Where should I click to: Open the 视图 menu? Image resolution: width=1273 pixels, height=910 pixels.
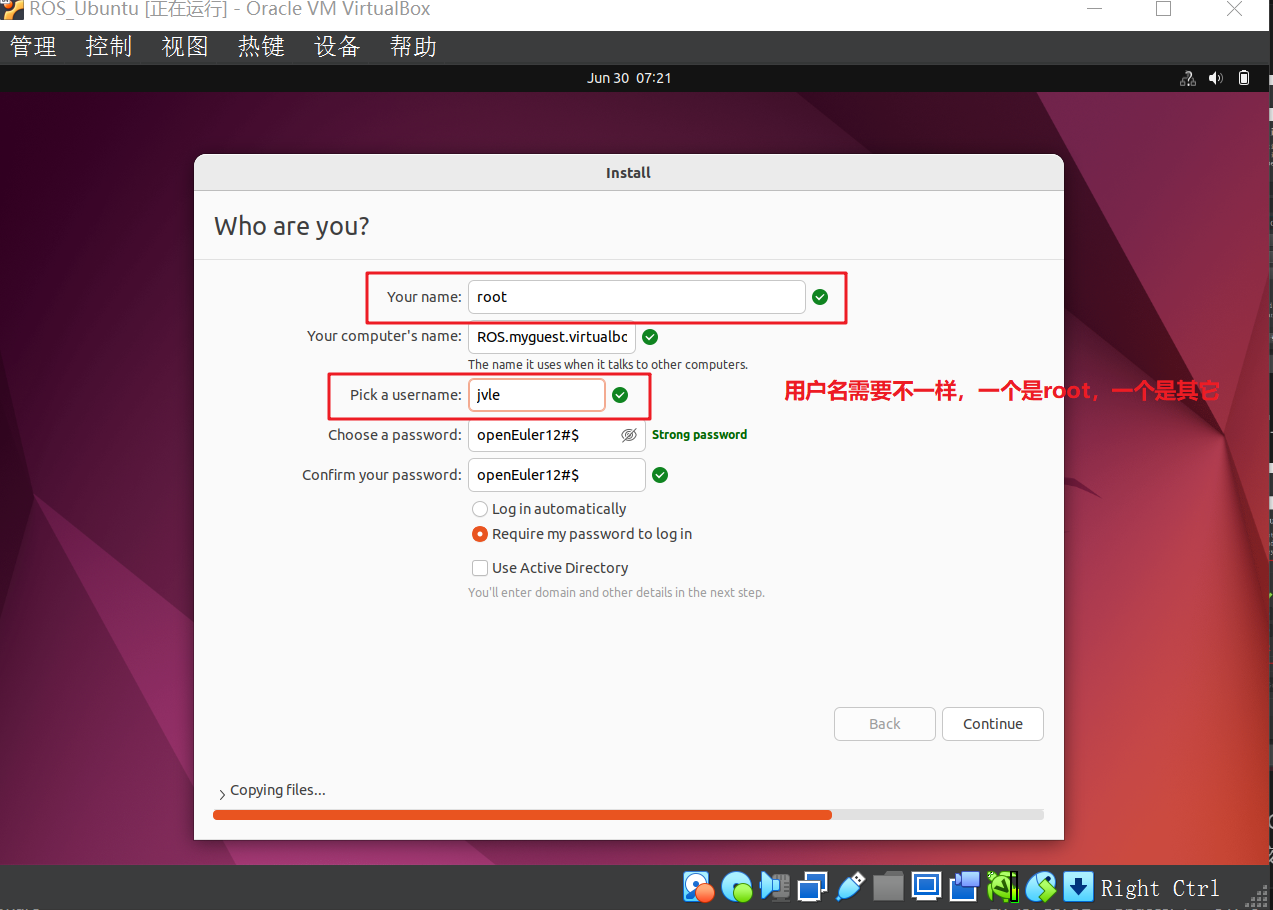pos(185,47)
